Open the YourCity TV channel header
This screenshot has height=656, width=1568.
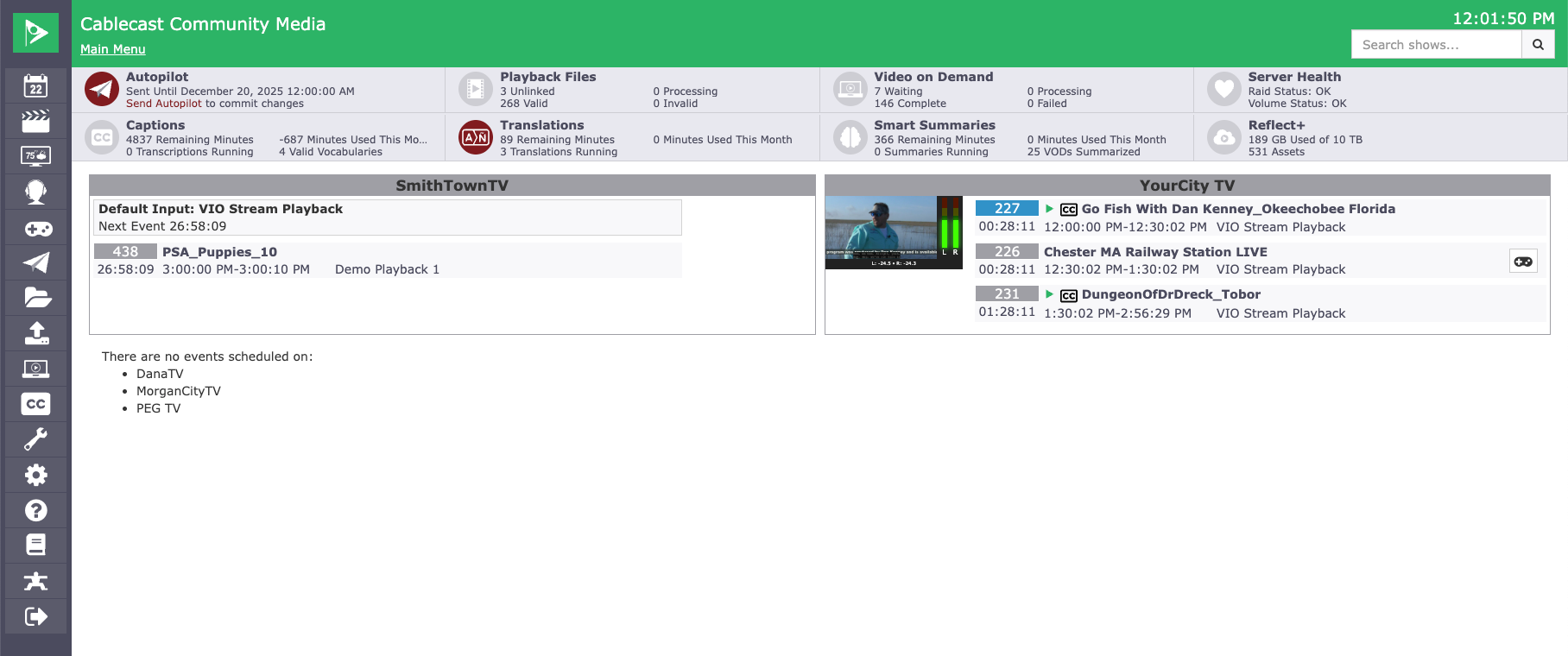(1187, 186)
